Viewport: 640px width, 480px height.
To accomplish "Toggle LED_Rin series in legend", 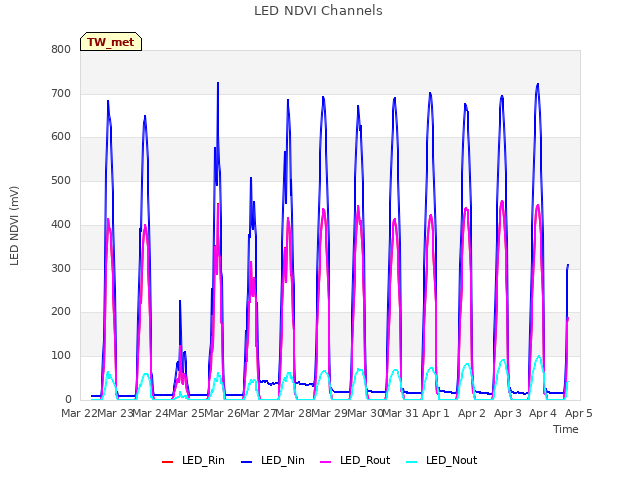I will (x=193, y=460).
